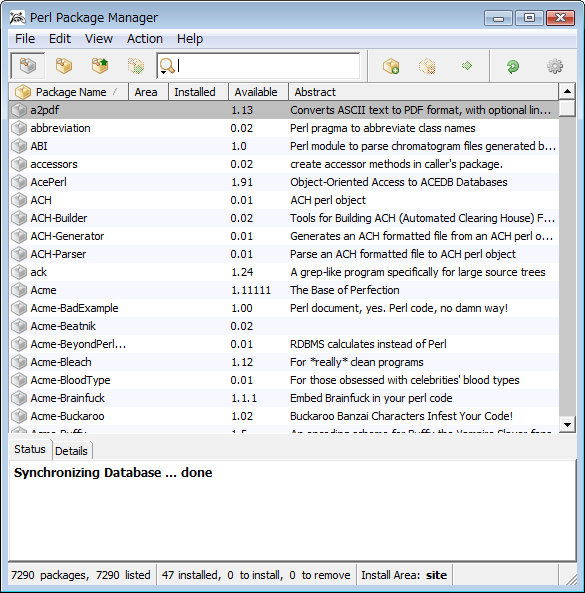Image resolution: width=585 pixels, height=593 pixels.
Task: Click the Perl Package Manager title icon
Action: [x=17, y=17]
